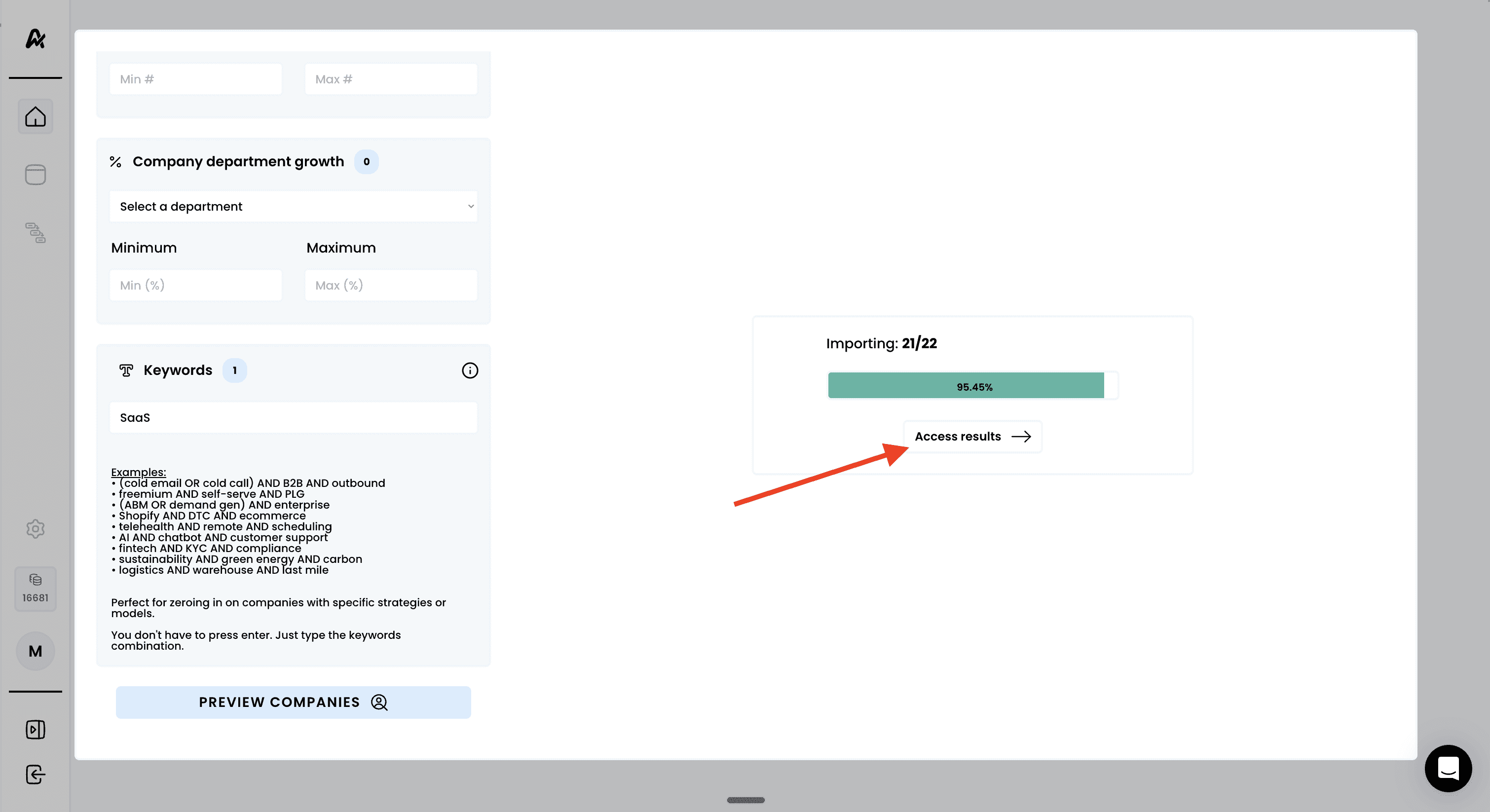Click the PREVIEW COMPANIES button
The height and width of the screenshot is (812, 1490).
coord(293,702)
